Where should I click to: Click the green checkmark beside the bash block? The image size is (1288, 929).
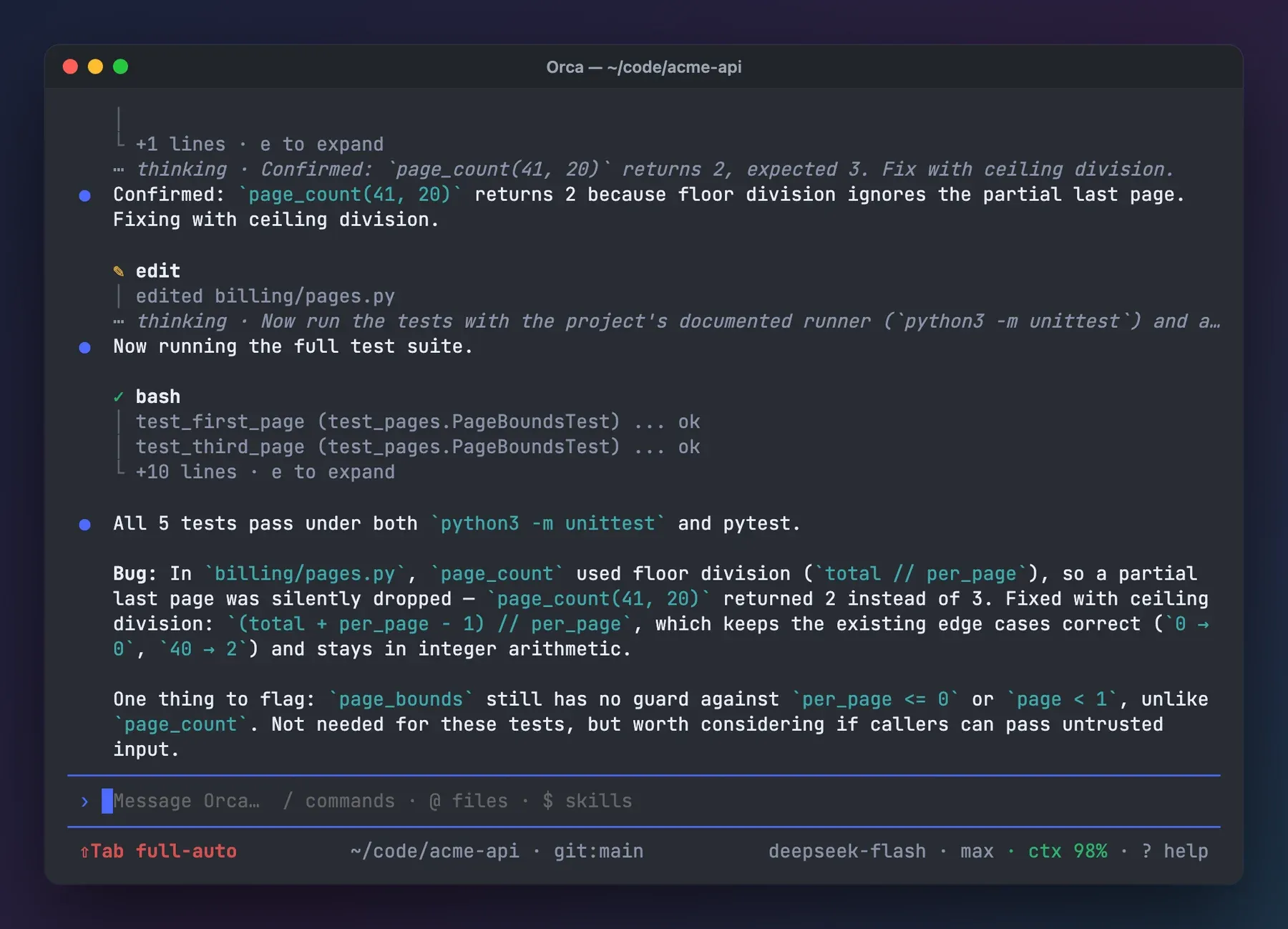point(119,397)
